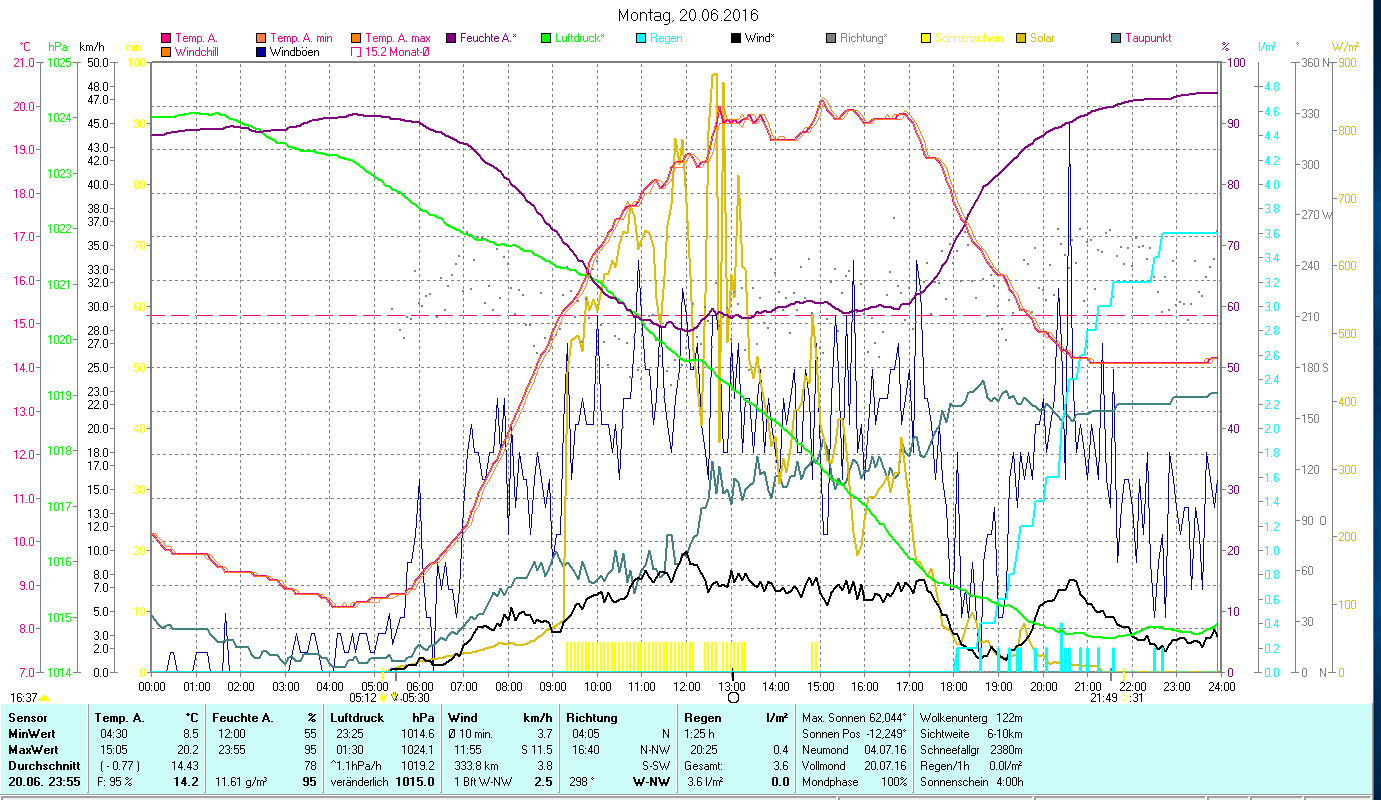This screenshot has width=1381, height=800.
Task: Click the Taupunkt legend label
Action: click(x=1148, y=39)
